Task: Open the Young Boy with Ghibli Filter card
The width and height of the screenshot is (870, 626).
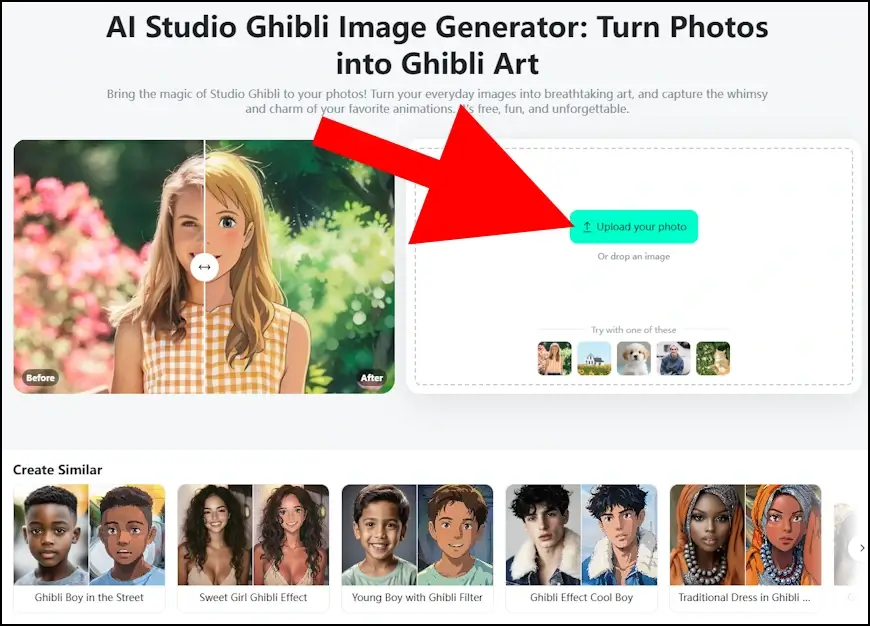Action: pos(417,548)
